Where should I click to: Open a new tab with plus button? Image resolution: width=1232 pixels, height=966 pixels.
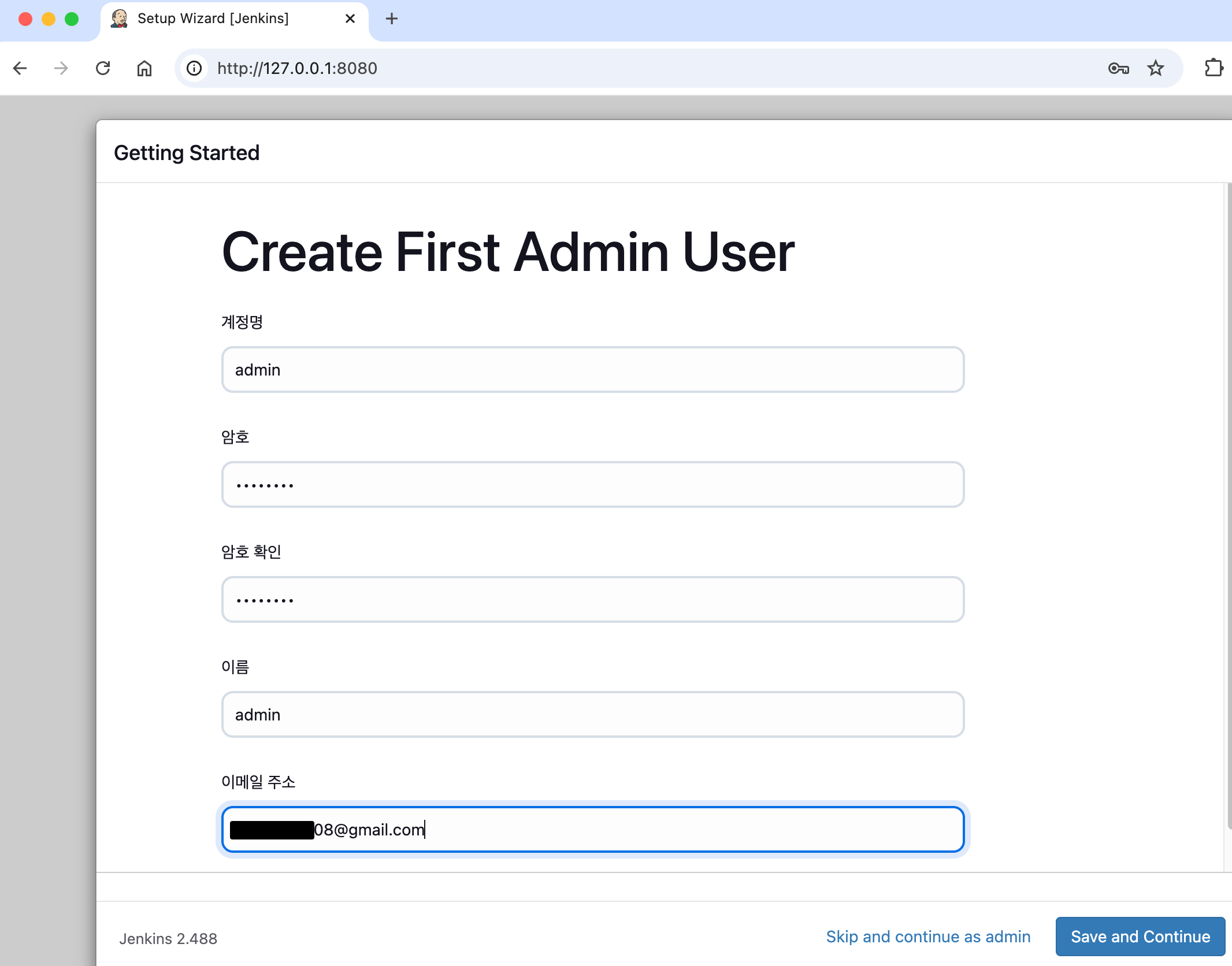point(391,18)
